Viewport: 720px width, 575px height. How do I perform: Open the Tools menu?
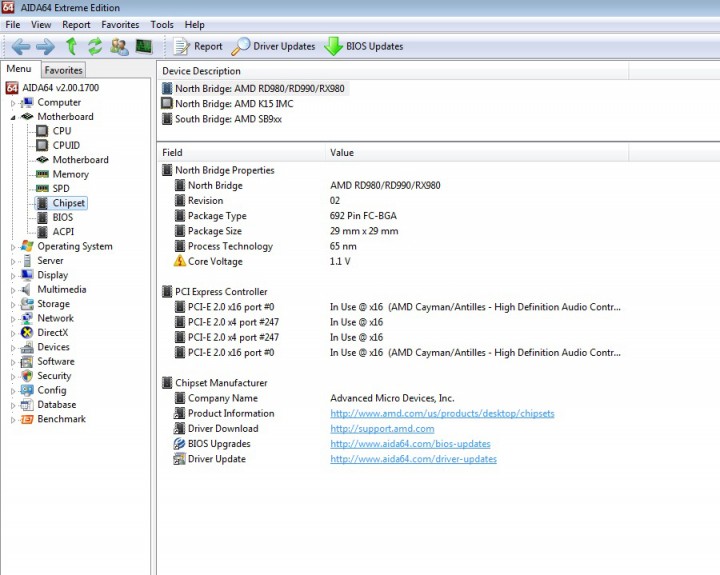[x=162, y=25]
